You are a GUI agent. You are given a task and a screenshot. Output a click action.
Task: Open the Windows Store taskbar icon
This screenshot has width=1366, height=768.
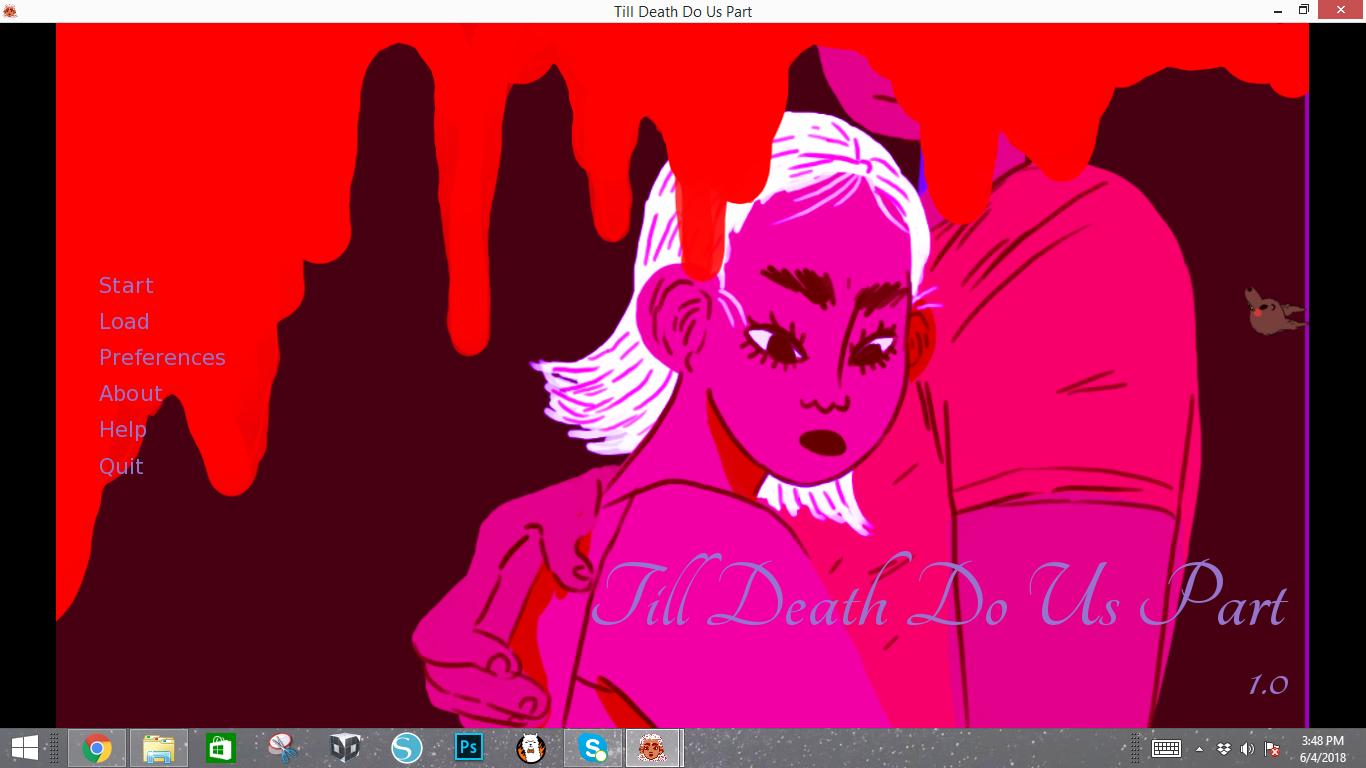click(x=221, y=748)
